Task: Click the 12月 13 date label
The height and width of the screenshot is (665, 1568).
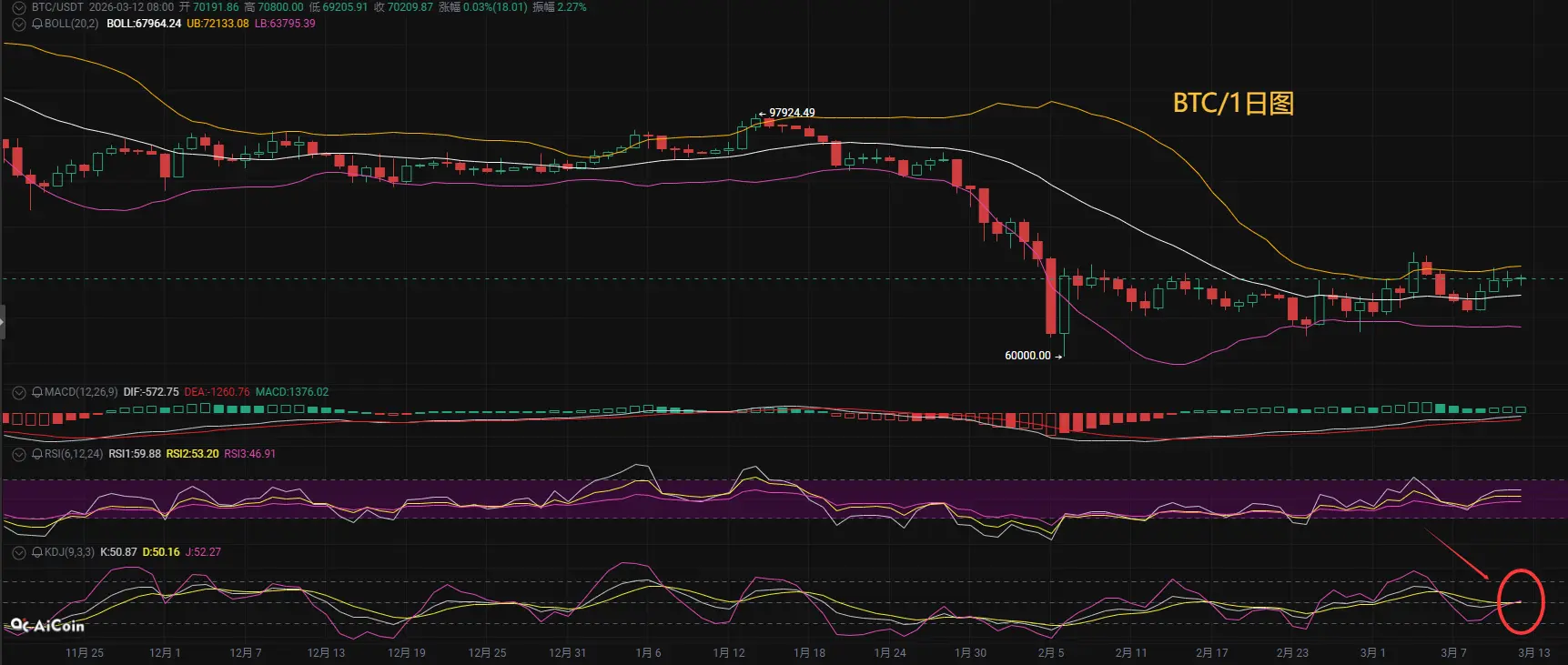Action: click(326, 653)
